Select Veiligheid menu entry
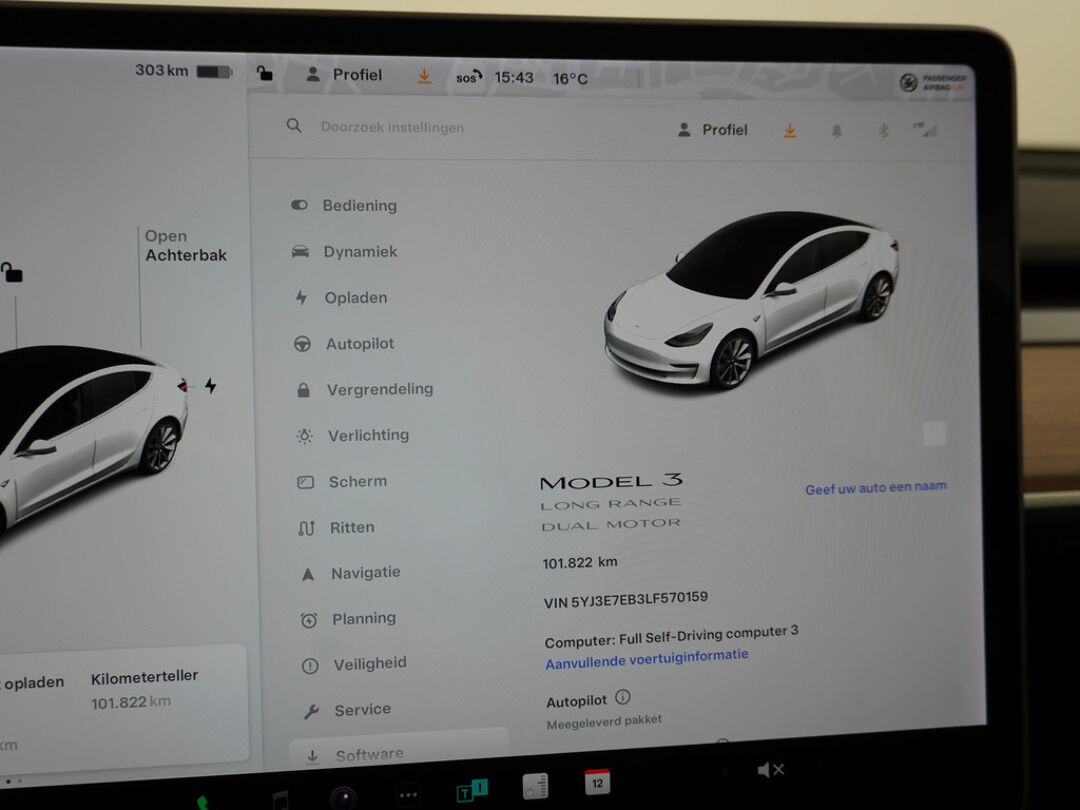This screenshot has width=1080, height=810. click(x=355, y=664)
